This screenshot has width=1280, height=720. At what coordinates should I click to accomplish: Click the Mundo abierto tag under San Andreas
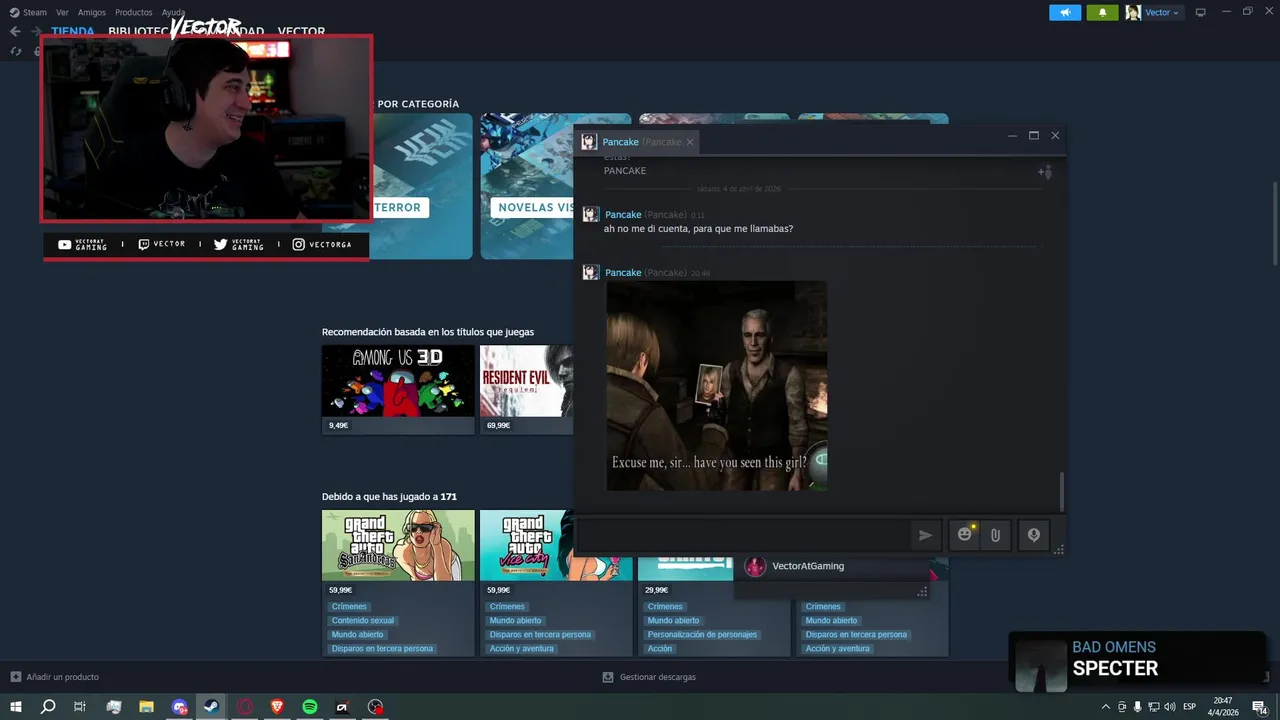coord(358,634)
